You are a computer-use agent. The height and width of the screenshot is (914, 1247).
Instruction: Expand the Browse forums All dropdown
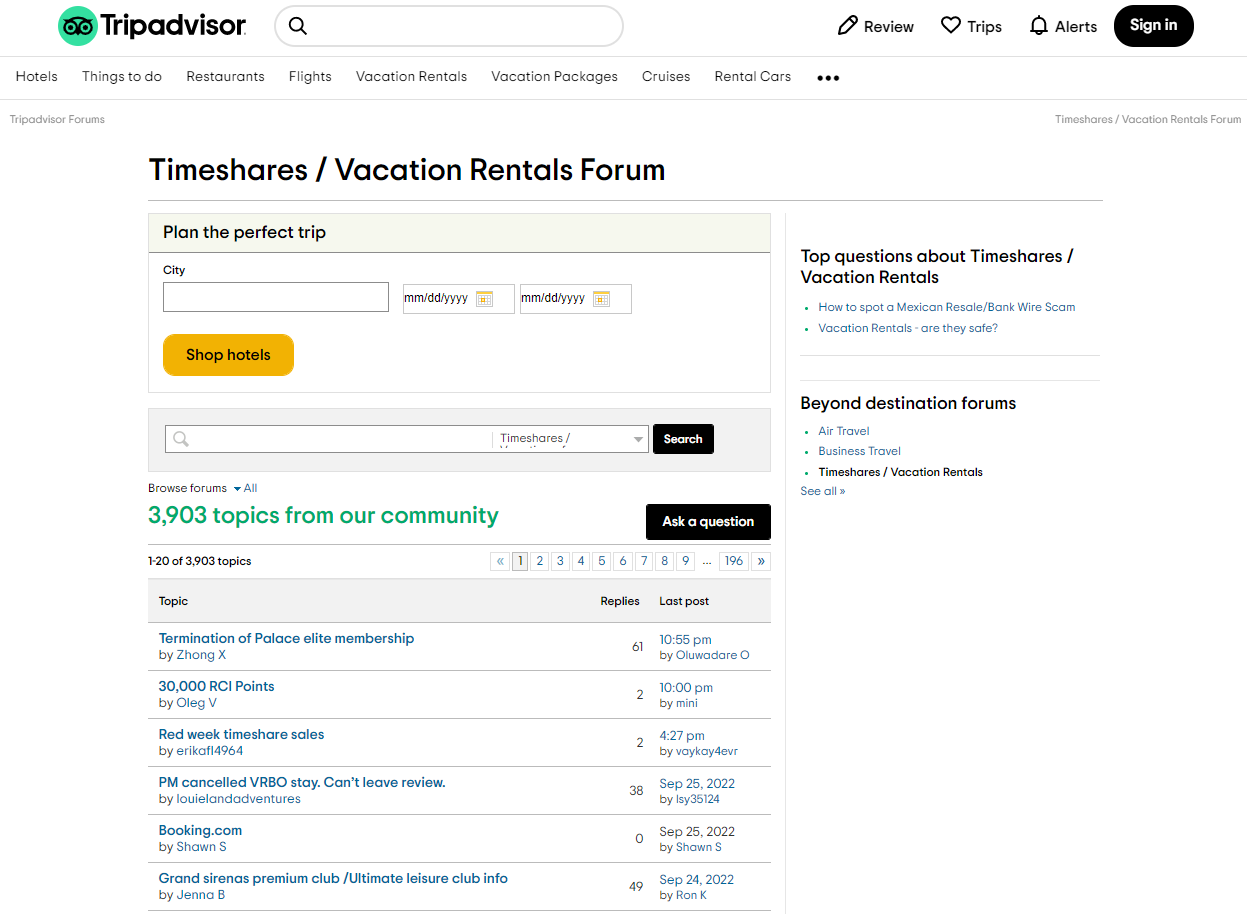coord(245,488)
